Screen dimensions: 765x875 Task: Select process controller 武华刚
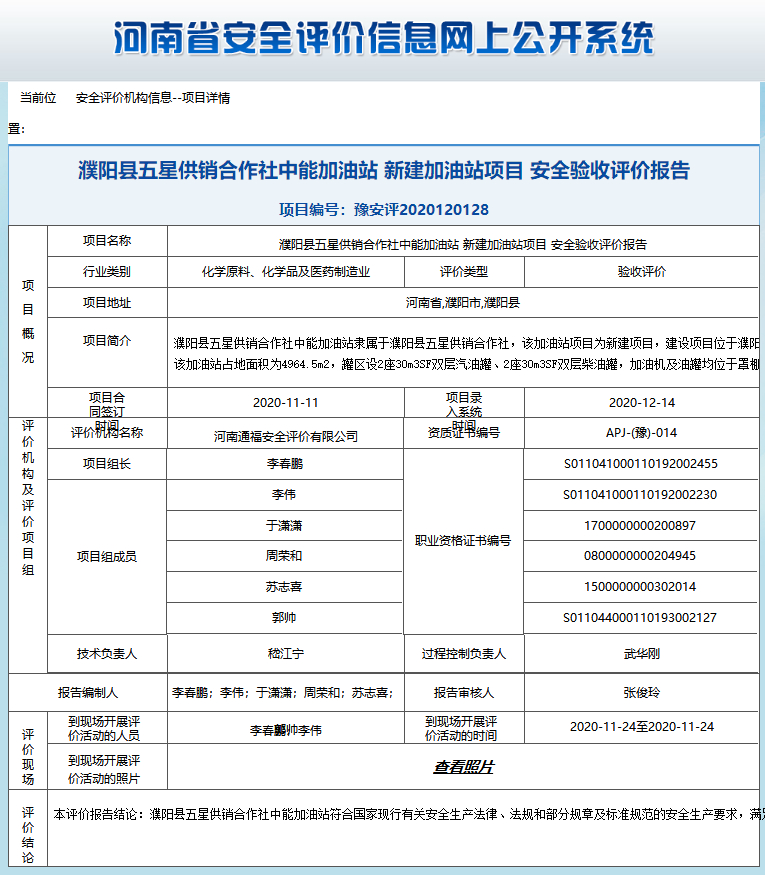point(642,653)
